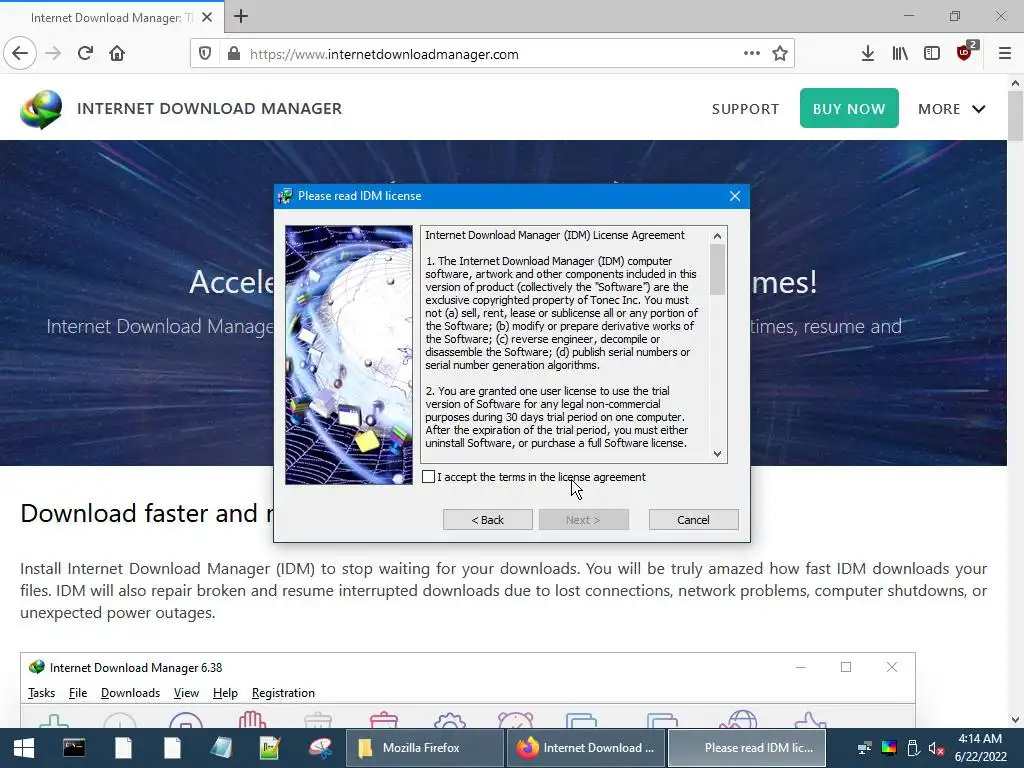Click the internetdownloadmanager.com address bar

coord(492,54)
